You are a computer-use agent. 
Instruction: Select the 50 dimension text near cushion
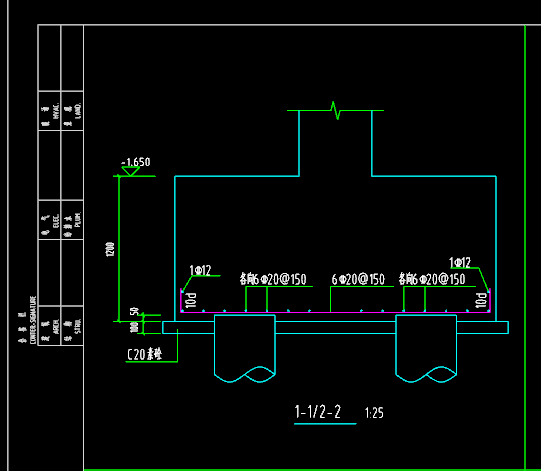click(134, 311)
